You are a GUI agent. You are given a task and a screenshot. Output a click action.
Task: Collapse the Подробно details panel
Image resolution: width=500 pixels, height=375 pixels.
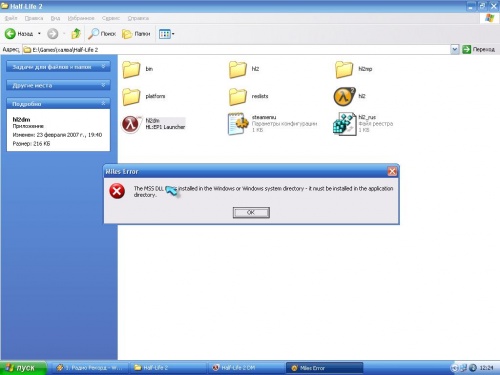click(58, 104)
